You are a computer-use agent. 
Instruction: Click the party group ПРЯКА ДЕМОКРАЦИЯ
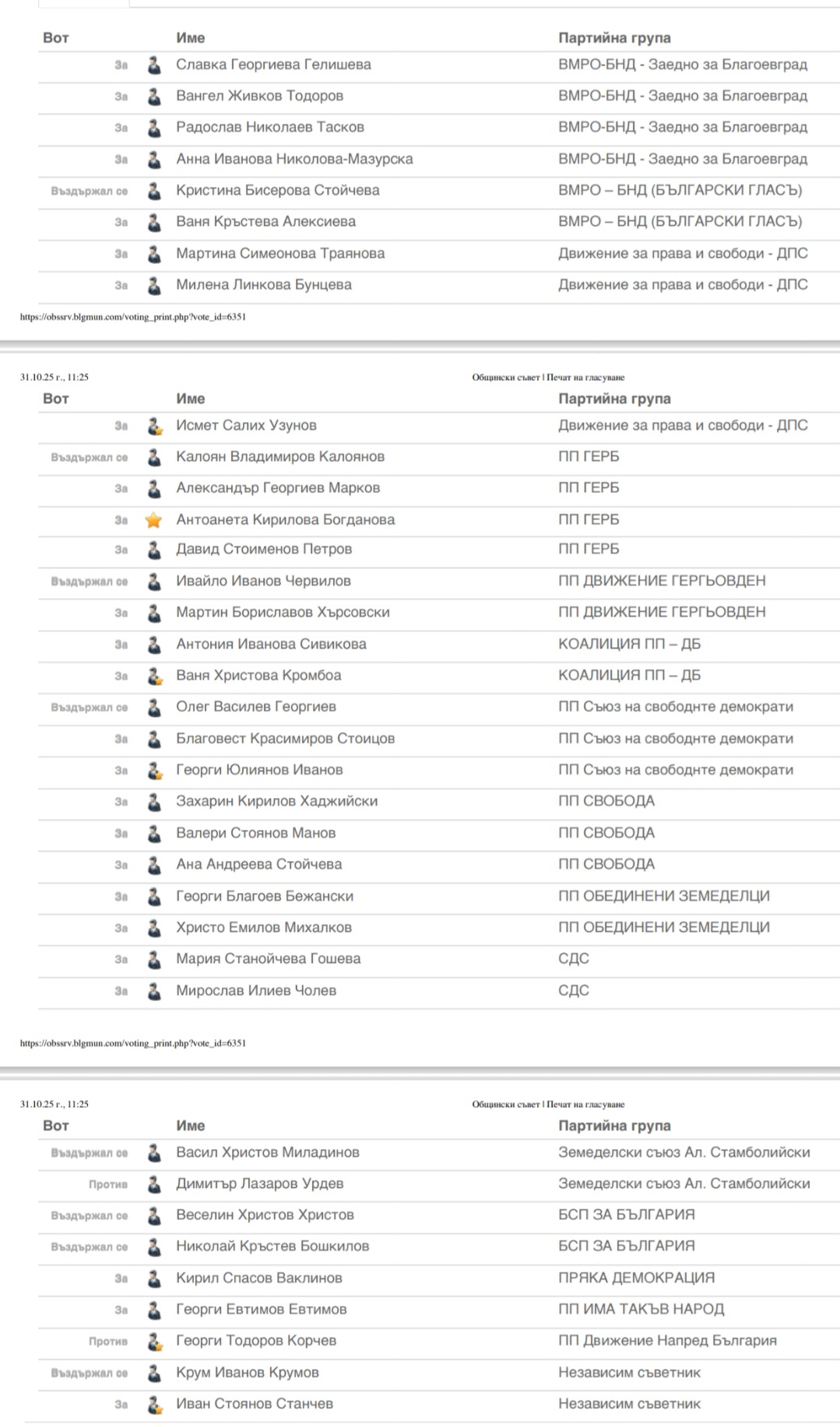pos(636,1278)
